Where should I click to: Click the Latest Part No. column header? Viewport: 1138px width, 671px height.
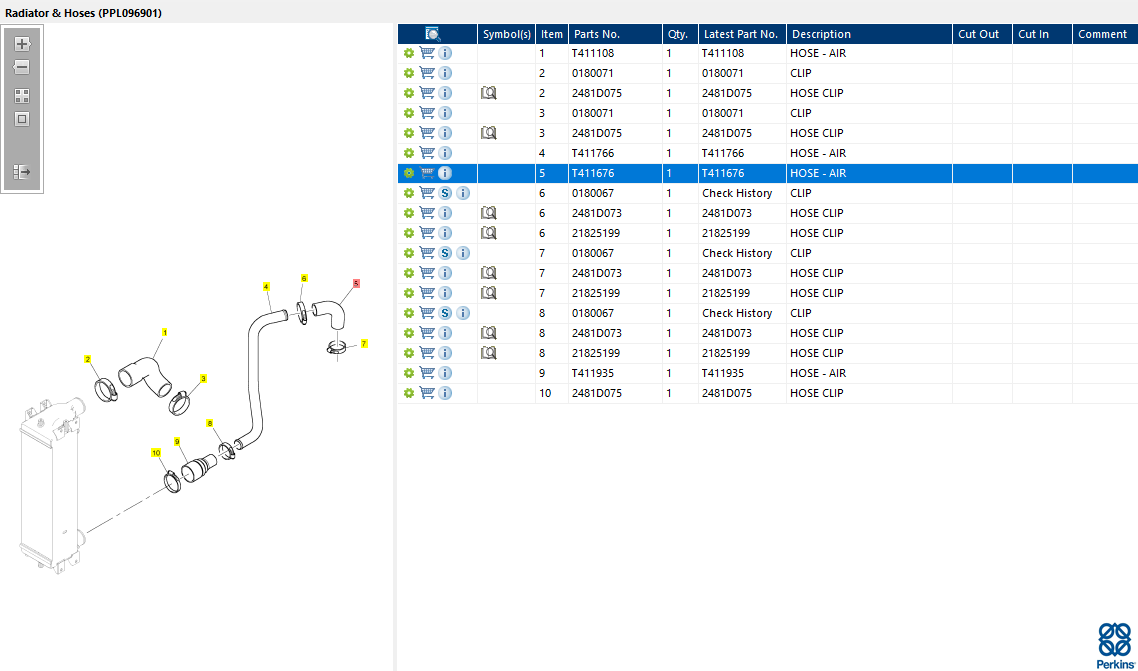pos(742,34)
